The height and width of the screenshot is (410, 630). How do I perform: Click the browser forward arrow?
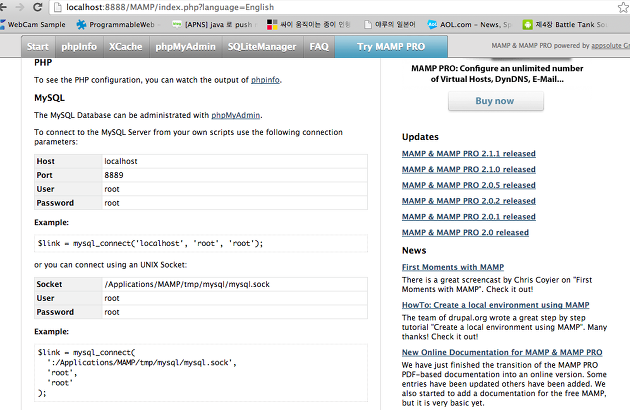(x=20, y=7)
